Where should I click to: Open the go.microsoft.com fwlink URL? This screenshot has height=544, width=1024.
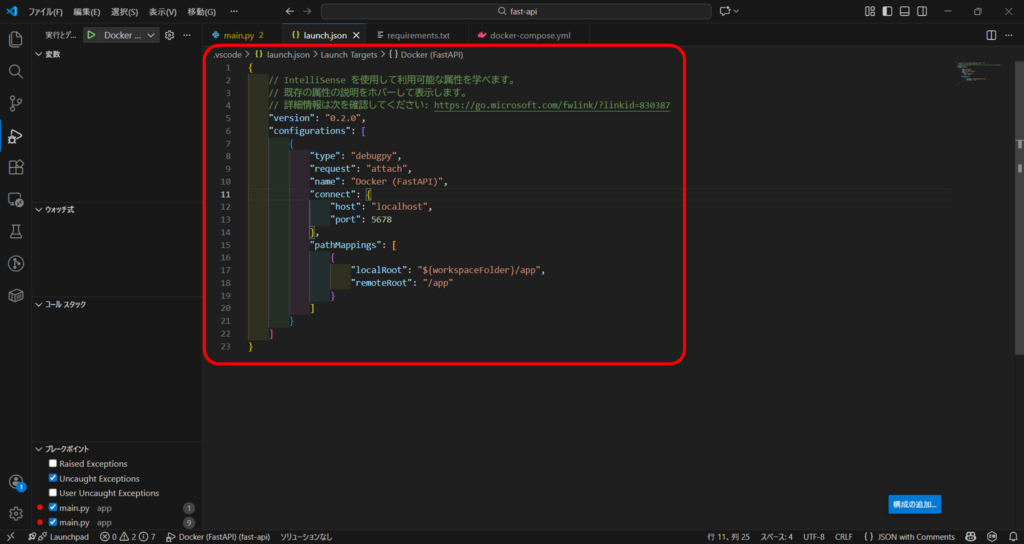click(551, 105)
